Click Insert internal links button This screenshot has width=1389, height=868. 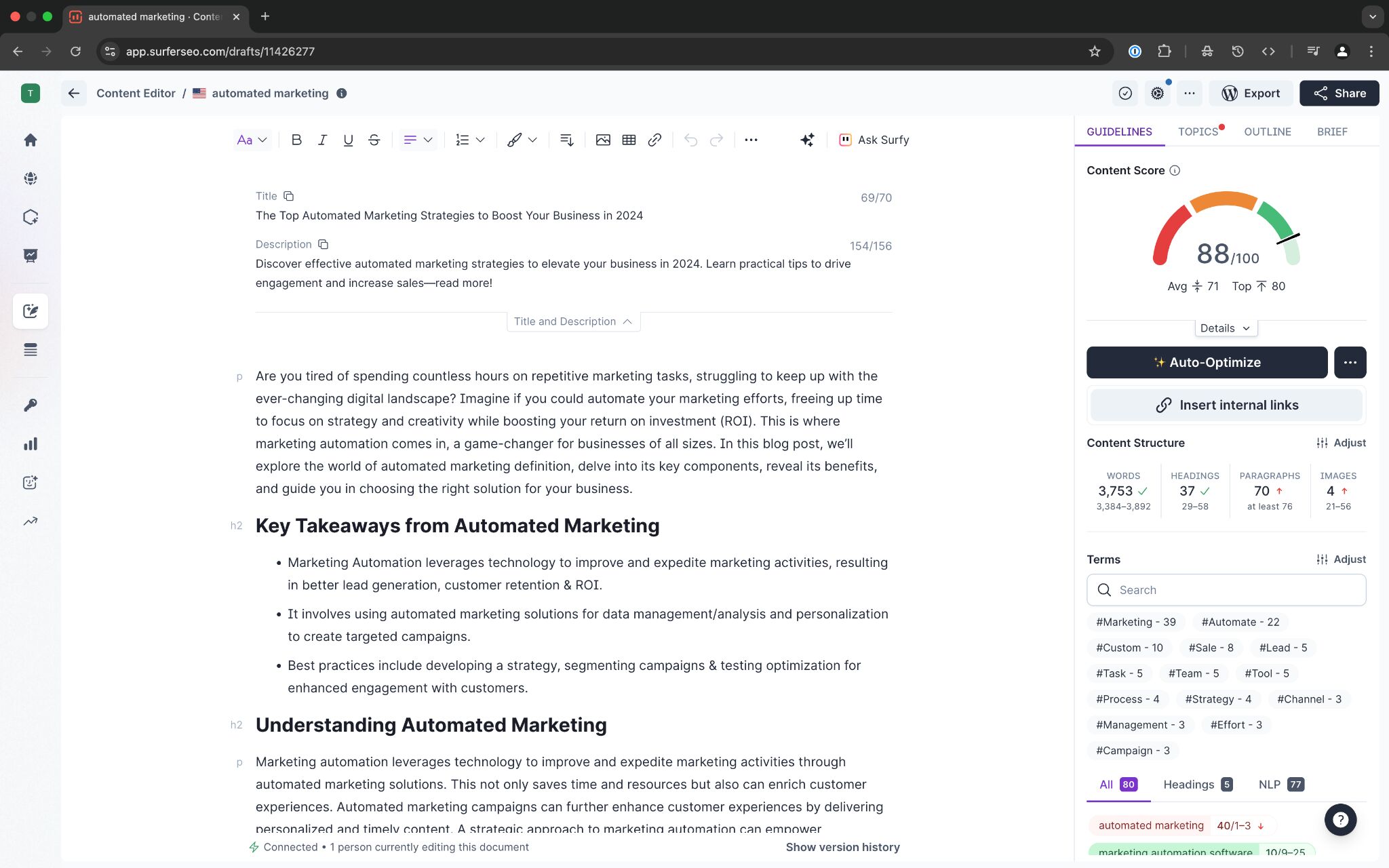coord(1226,405)
